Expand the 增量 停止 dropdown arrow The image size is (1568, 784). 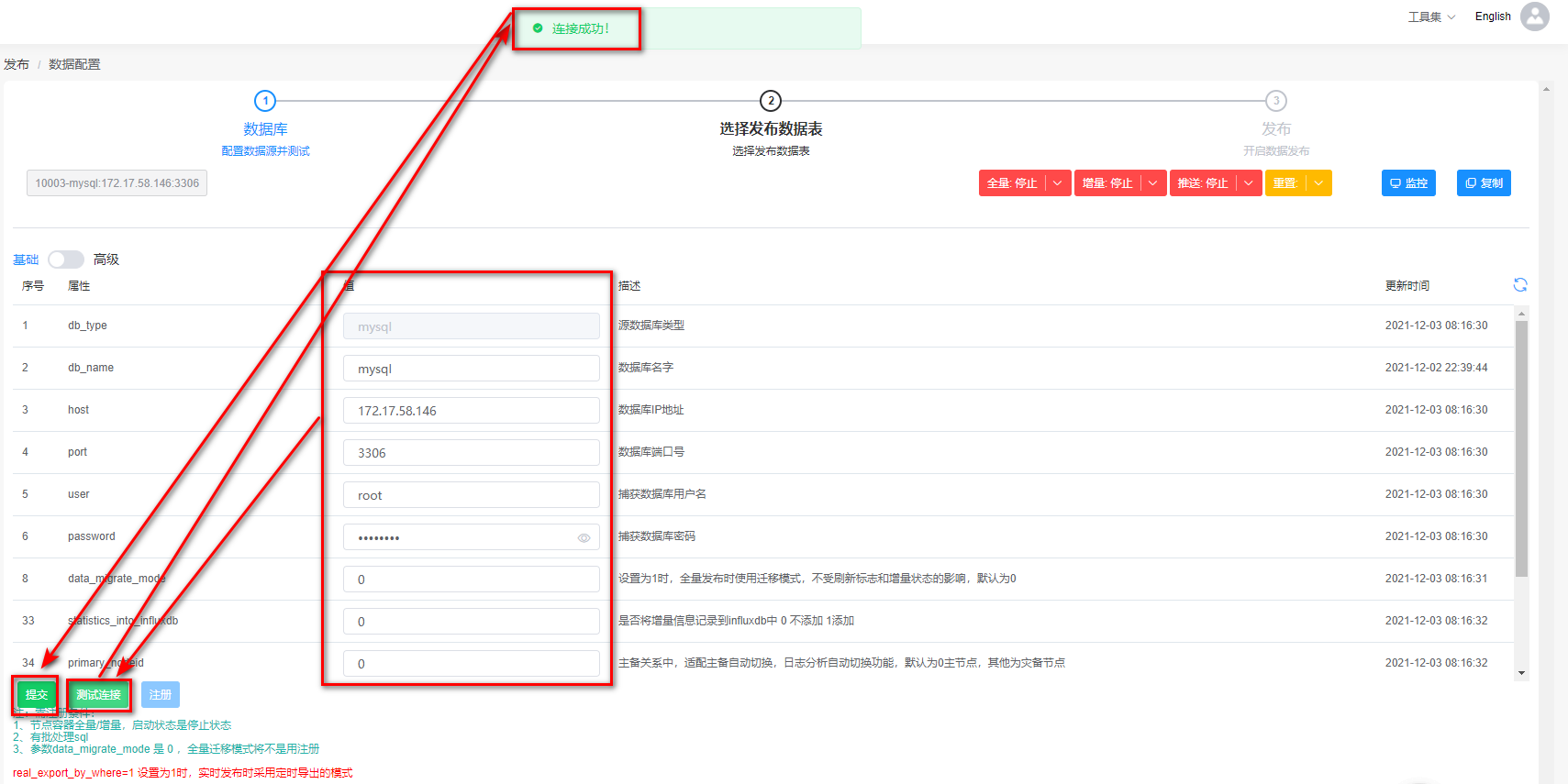tap(1153, 183)
